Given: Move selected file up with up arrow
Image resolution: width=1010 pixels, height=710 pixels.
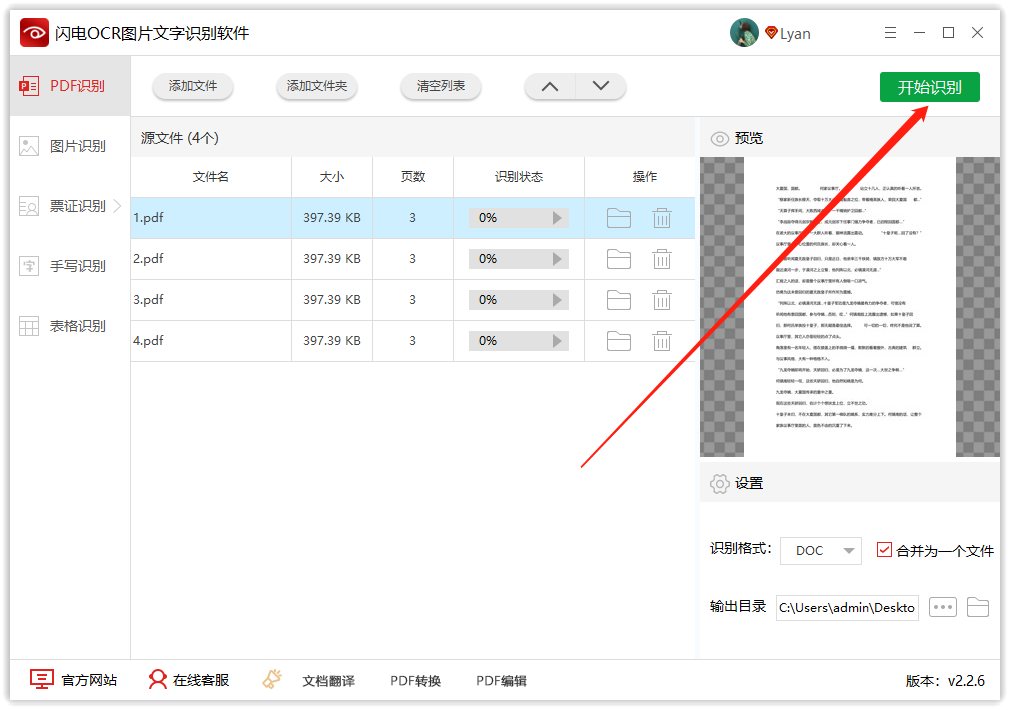Looking at the screenshot, I should (549, 86).
